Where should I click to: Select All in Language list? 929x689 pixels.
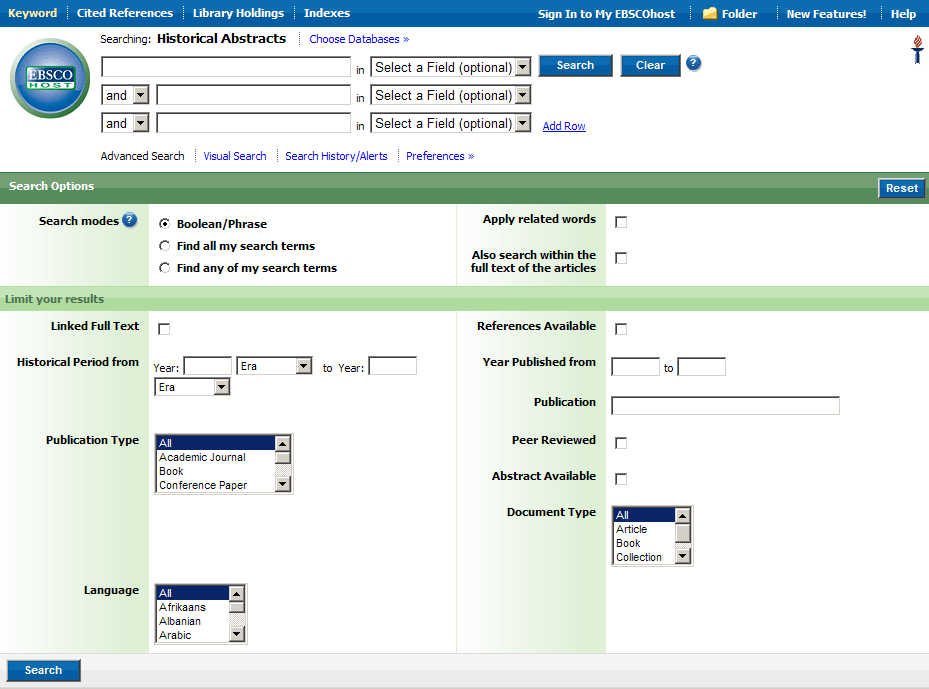193,593
